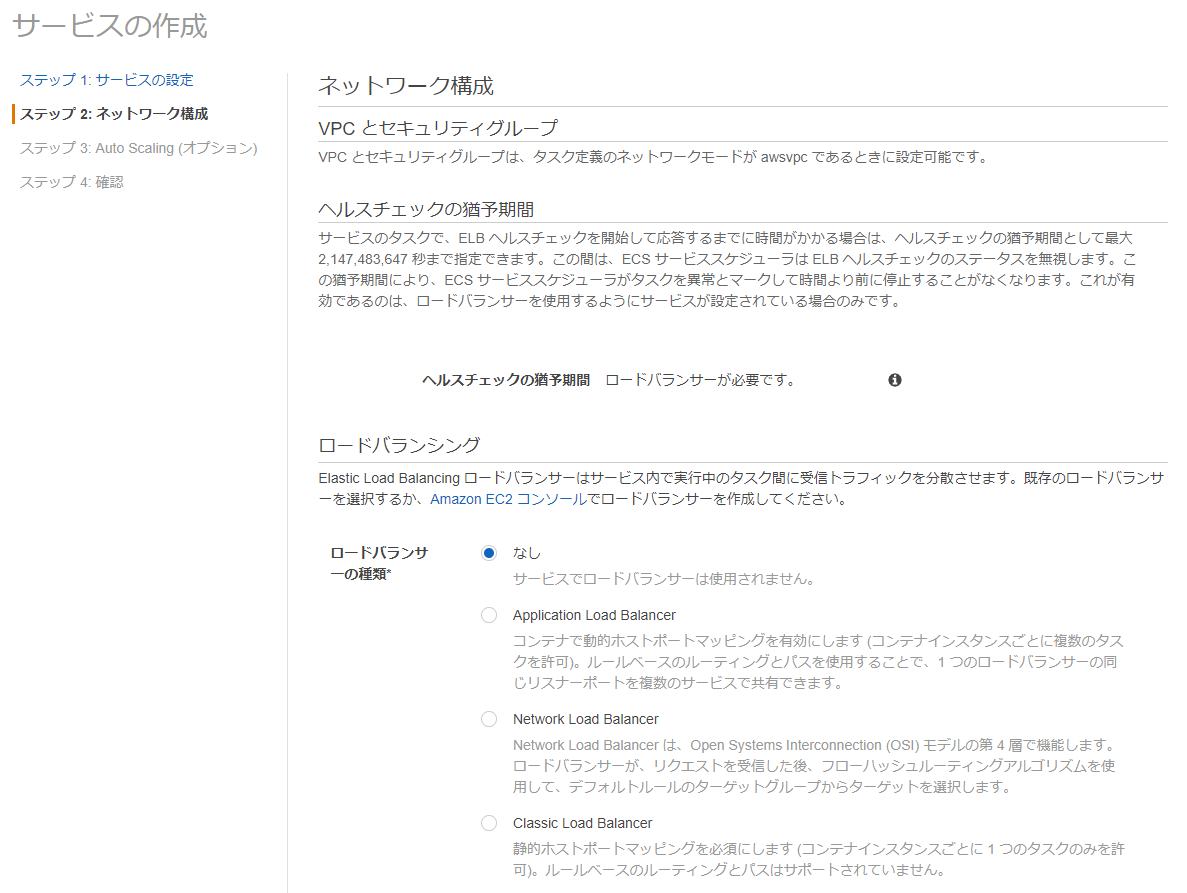Click the 静的ホストポートマッピング description text

(x=819, y=859)
